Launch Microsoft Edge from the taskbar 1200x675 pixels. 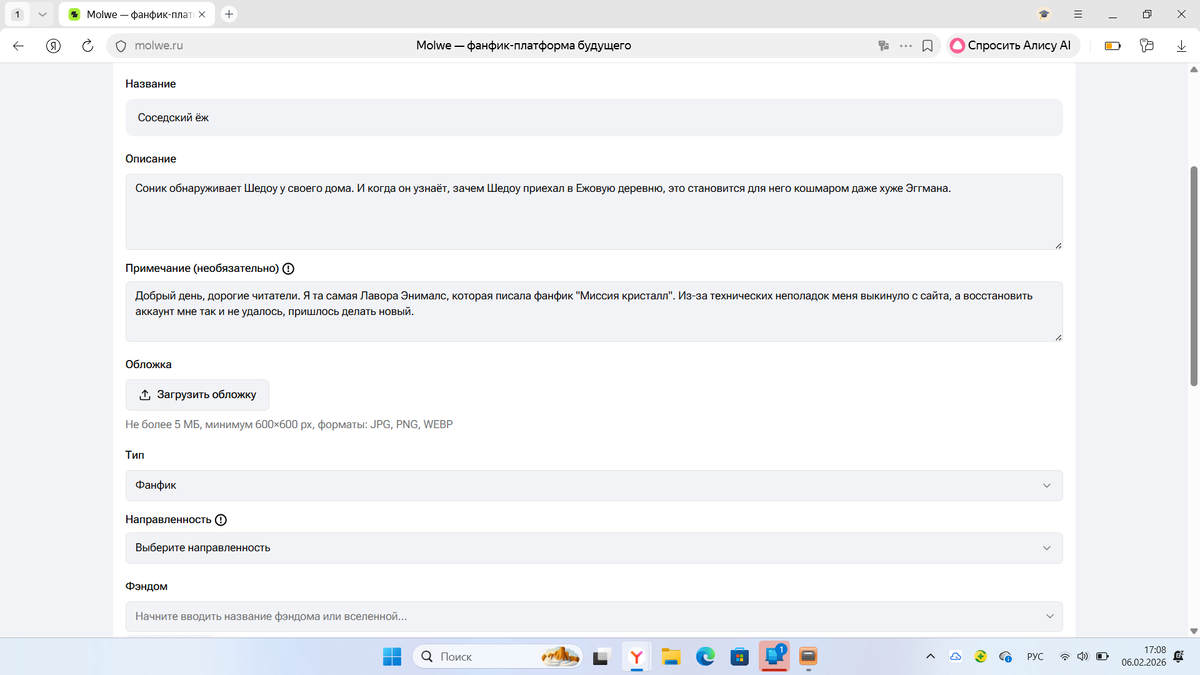(705, 656)
